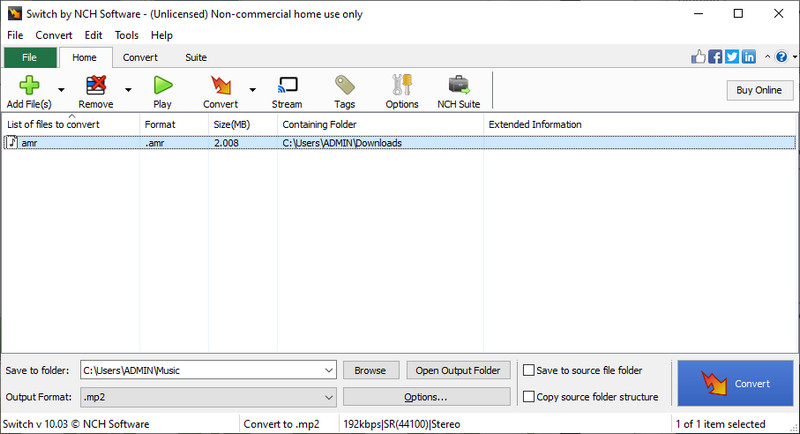800x434 pixels.
Task: Click the thumbs-up like icon
Action: [698, 57]
